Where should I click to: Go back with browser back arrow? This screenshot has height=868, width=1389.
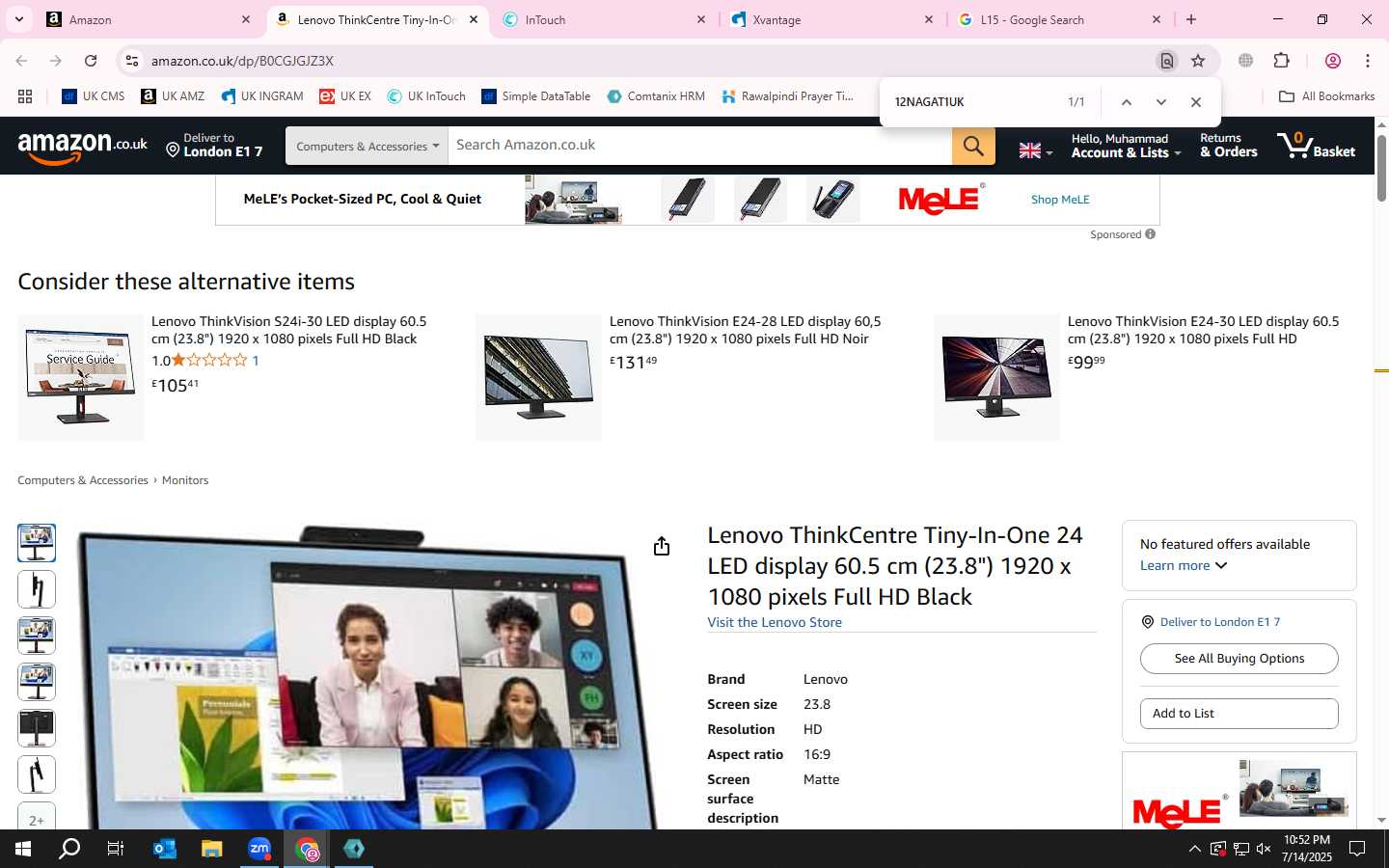[21, 61]
